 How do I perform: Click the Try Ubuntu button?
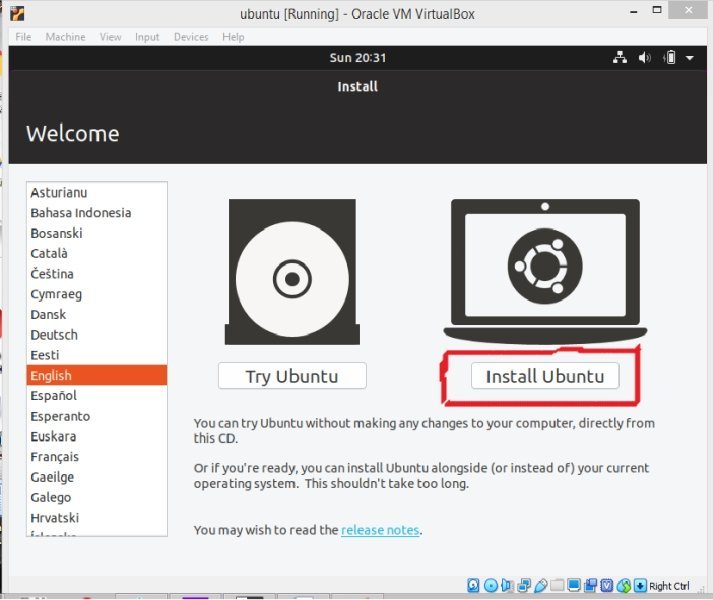[292, 376]
